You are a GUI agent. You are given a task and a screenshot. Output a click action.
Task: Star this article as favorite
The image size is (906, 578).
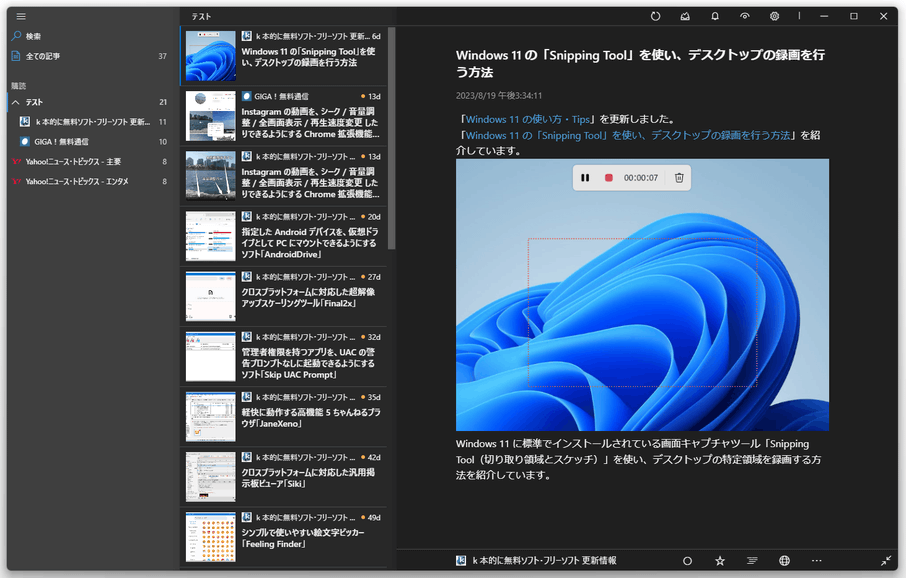pos(720,561)
